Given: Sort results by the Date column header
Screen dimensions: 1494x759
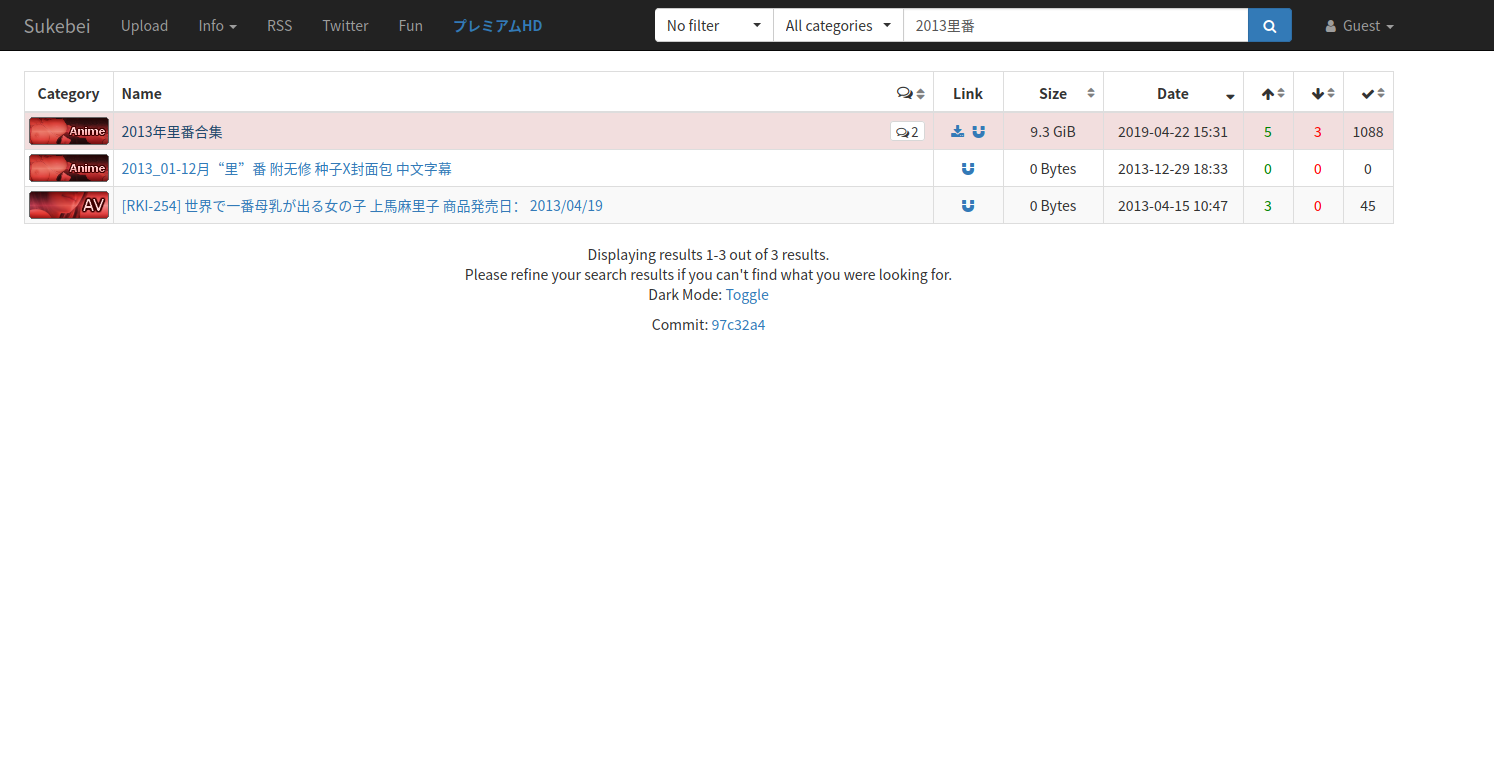Looking at the screenshot, I should click(1173, 93).
